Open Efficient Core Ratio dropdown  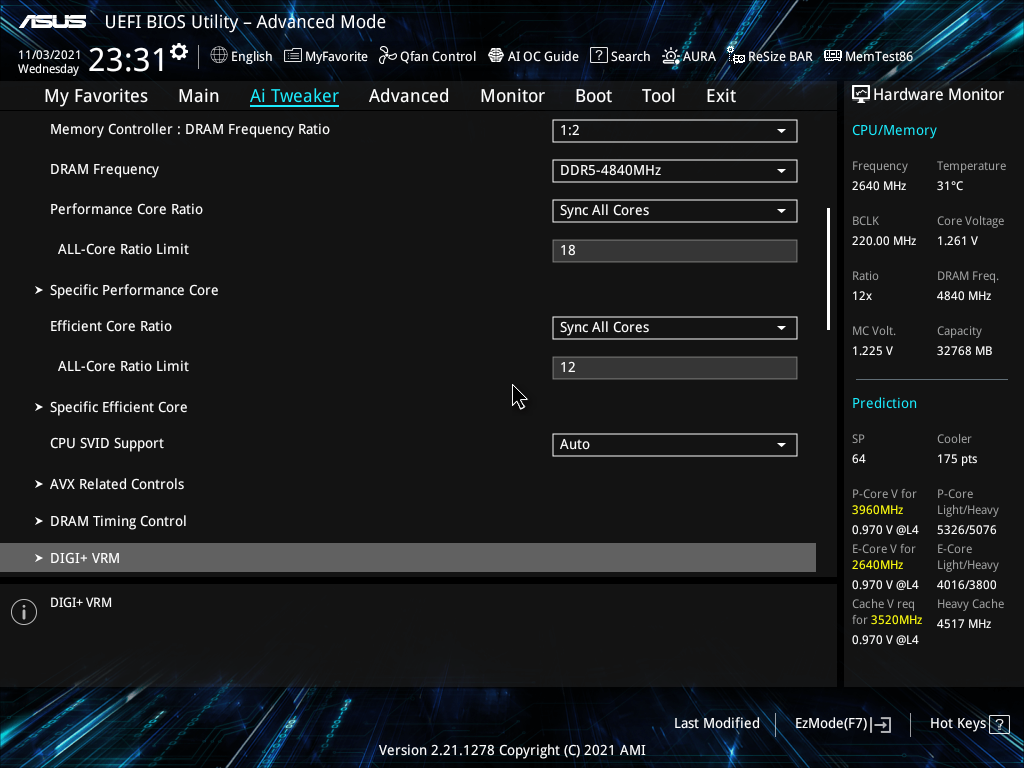[675, 327]
